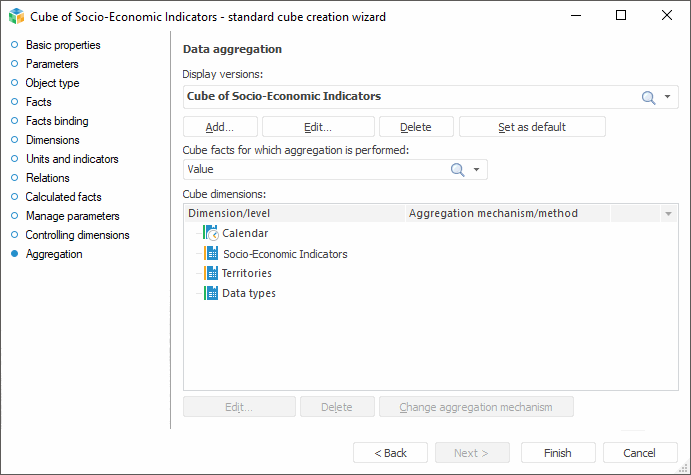Screen dimensions: 691x475
Task: Click the Socio-Economic Indicators dimension icon
Action: 210,253
